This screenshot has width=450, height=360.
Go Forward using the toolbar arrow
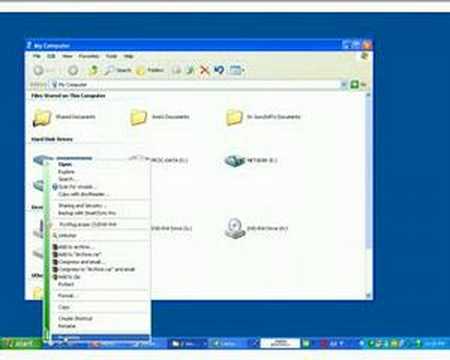click(x=73, y=70)
